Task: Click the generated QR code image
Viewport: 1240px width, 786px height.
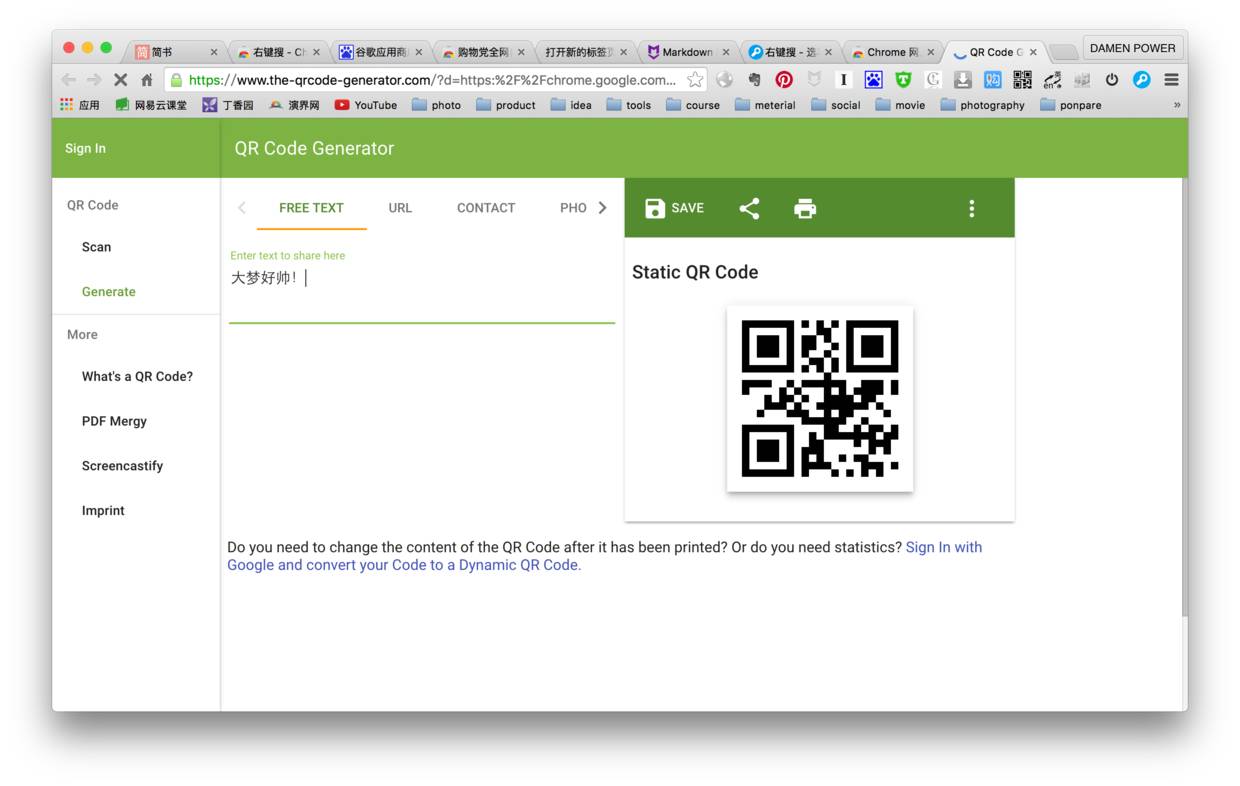Action: (820, 398)
